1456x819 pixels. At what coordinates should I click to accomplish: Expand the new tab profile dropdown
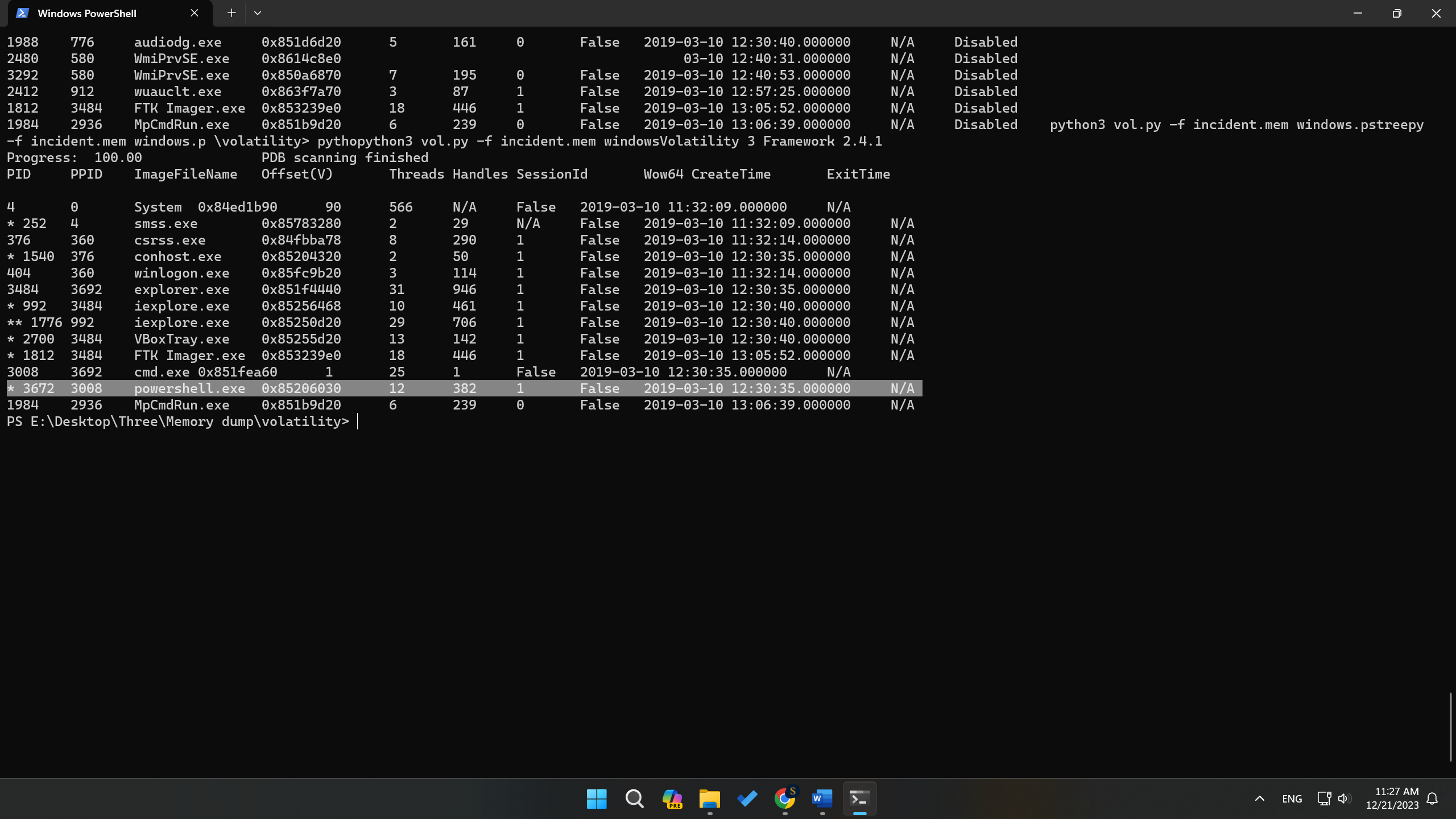point(258,13)
